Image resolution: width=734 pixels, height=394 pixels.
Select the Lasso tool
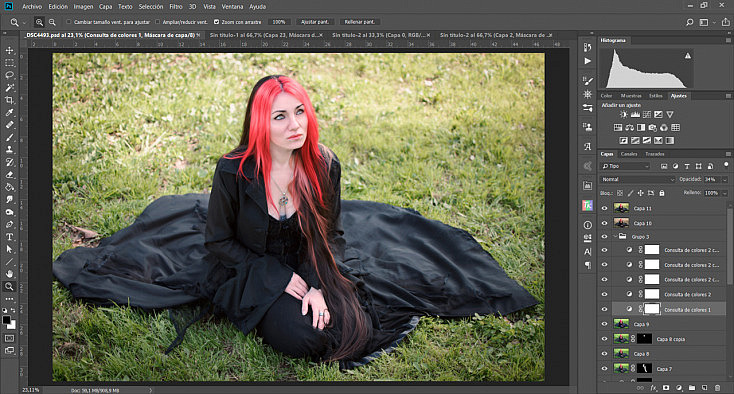9,75
